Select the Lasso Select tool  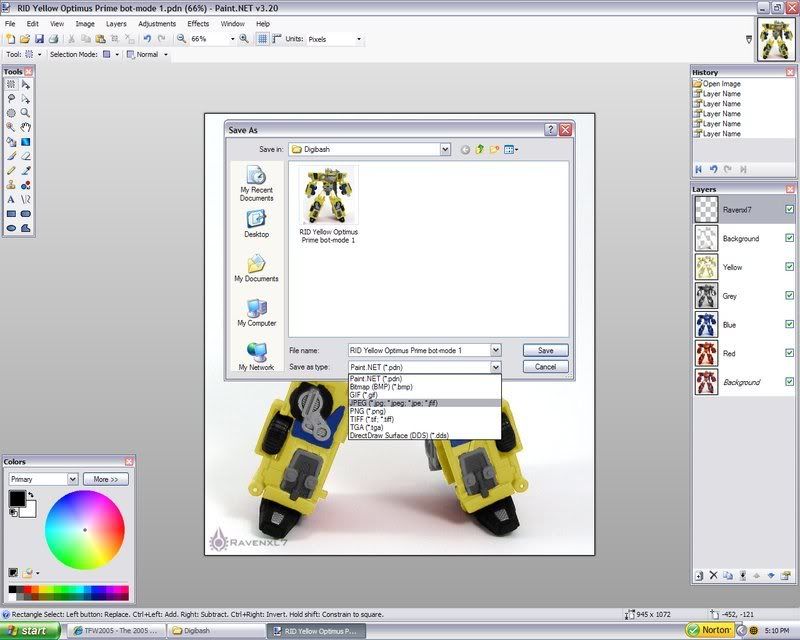[x=11, y=99]
